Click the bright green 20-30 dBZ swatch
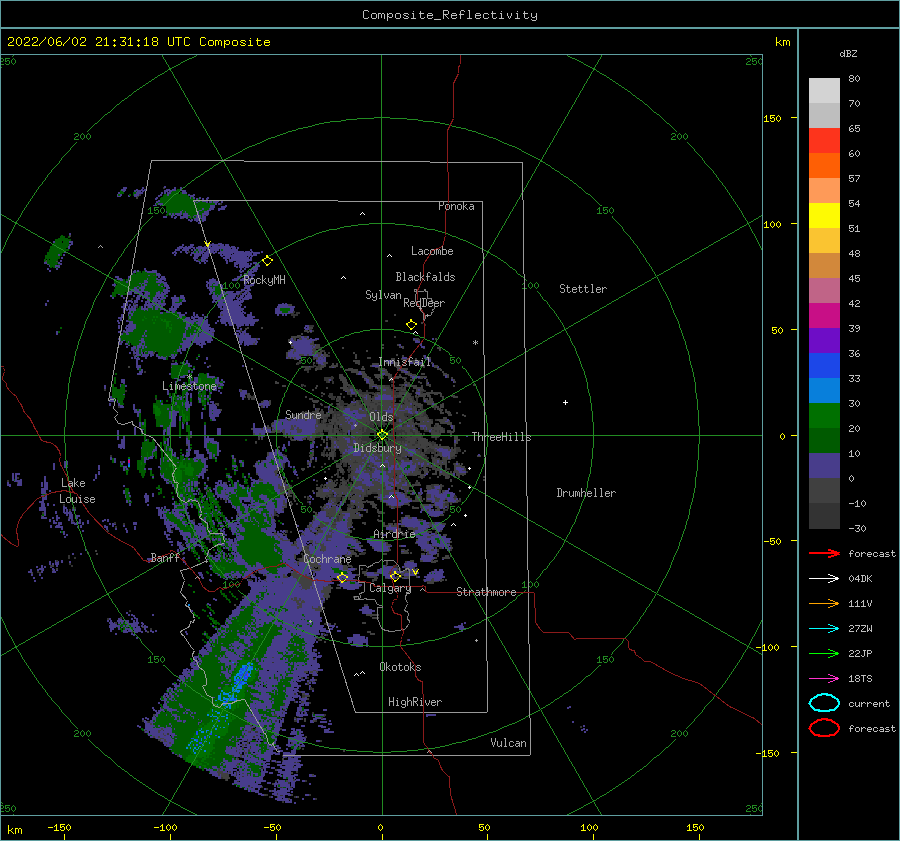The width and height of the screenshot is (900, 841). click(824, 416)
